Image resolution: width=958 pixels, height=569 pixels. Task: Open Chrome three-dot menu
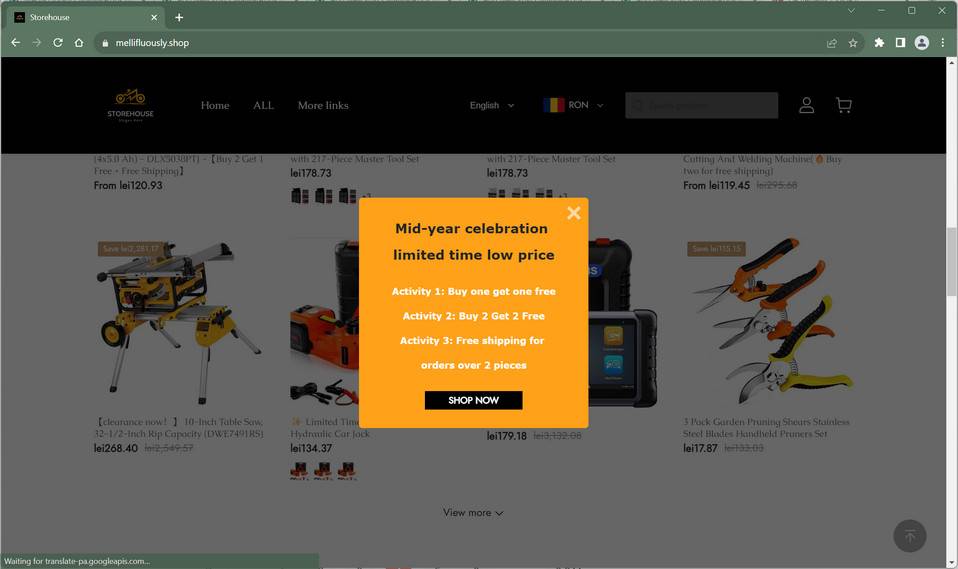pyautogui.click(x=943, y=43)
